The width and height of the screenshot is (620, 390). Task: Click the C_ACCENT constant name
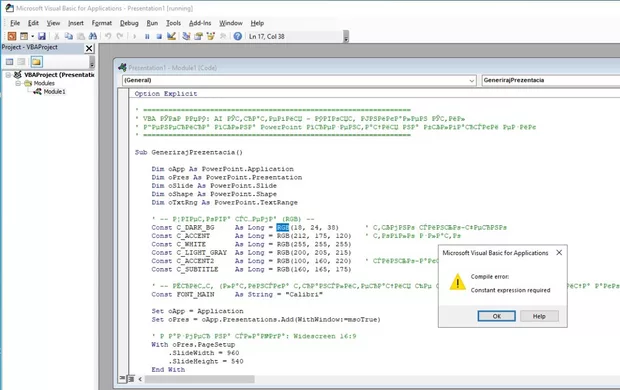click(193, 236)
